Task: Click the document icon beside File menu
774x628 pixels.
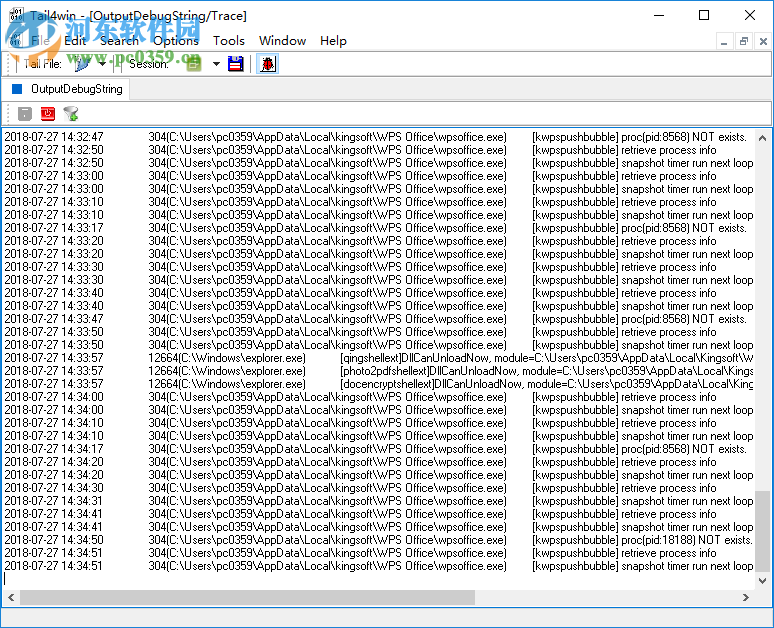Action: point(15,40)
